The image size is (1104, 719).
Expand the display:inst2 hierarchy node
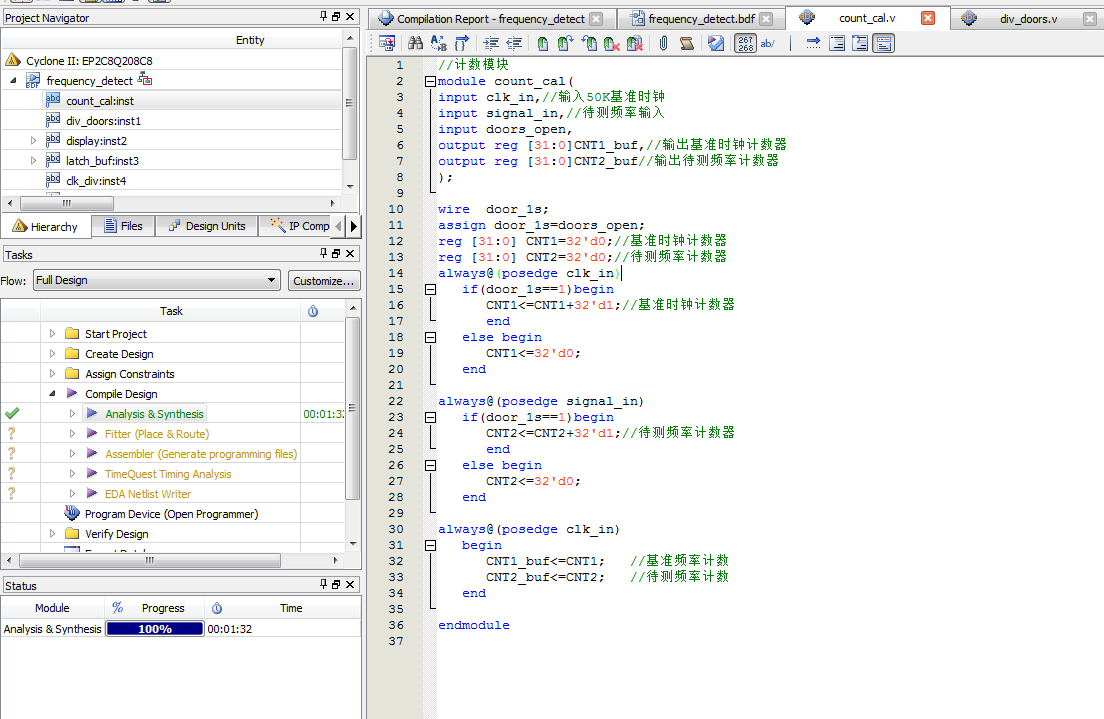click(x=33, y=141)
